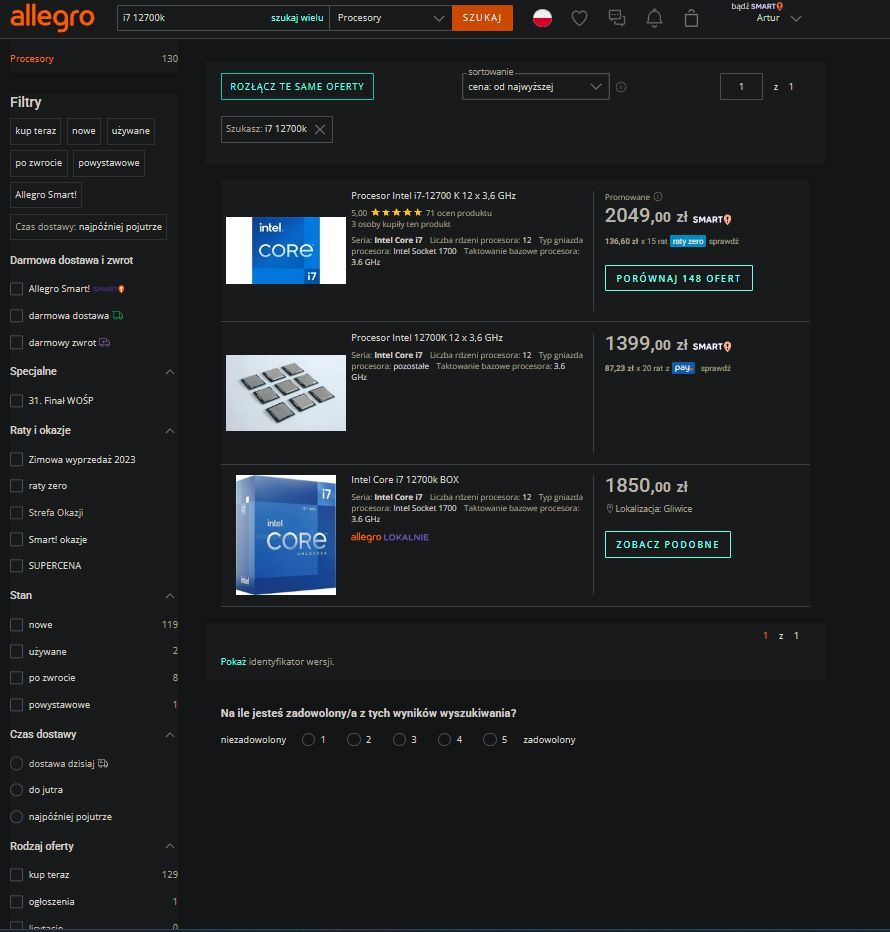Check the 'używane' condition checkbox

(x=17, y=651)
